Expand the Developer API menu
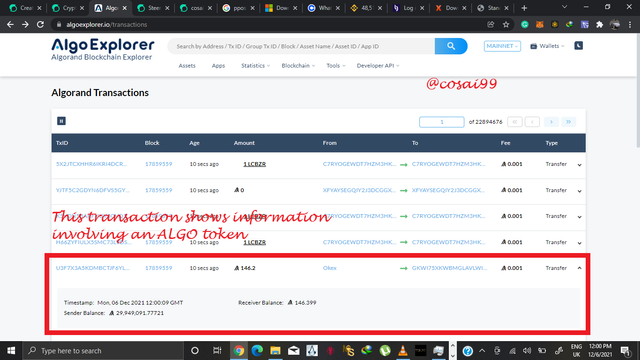 tap(378, 65)
